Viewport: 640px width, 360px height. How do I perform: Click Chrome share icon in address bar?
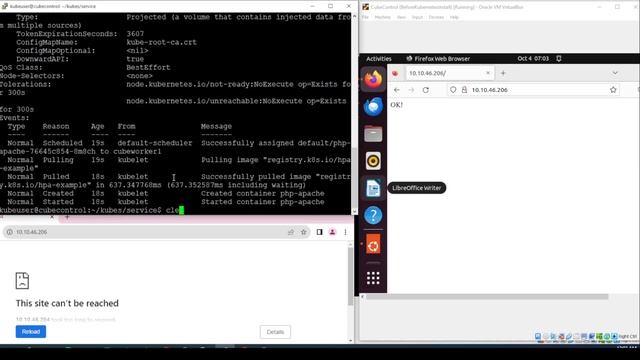291,232
